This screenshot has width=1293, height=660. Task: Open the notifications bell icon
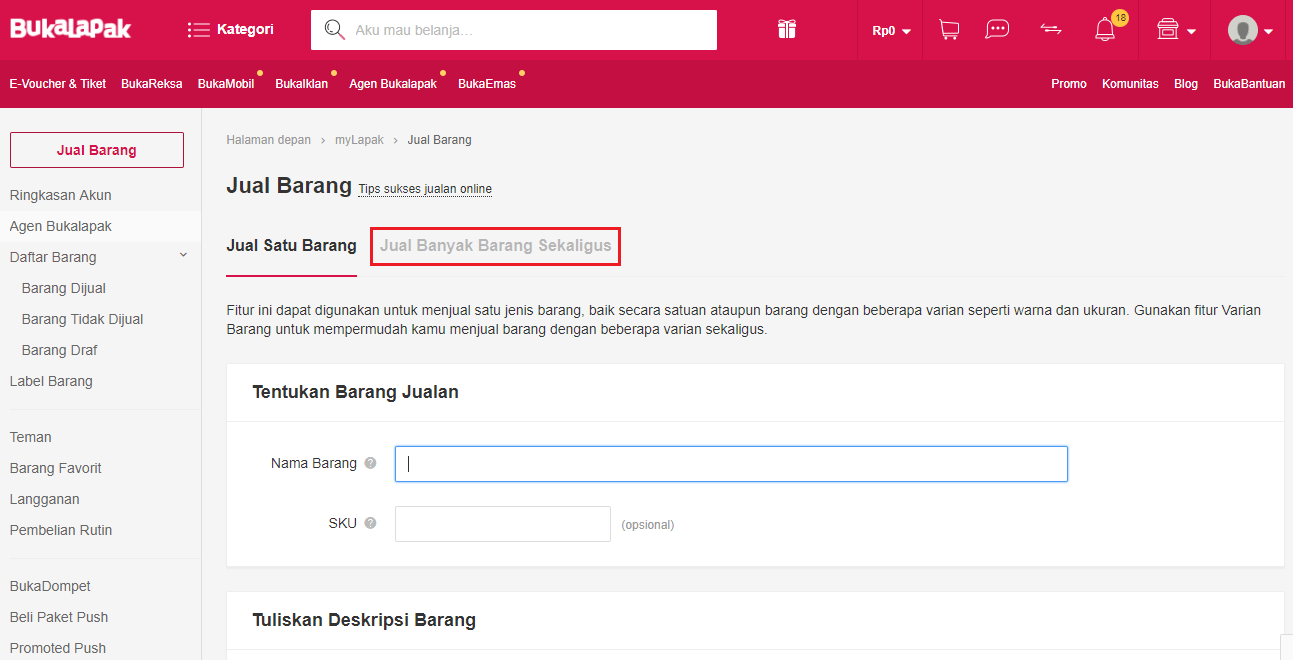click(1105, 30)
